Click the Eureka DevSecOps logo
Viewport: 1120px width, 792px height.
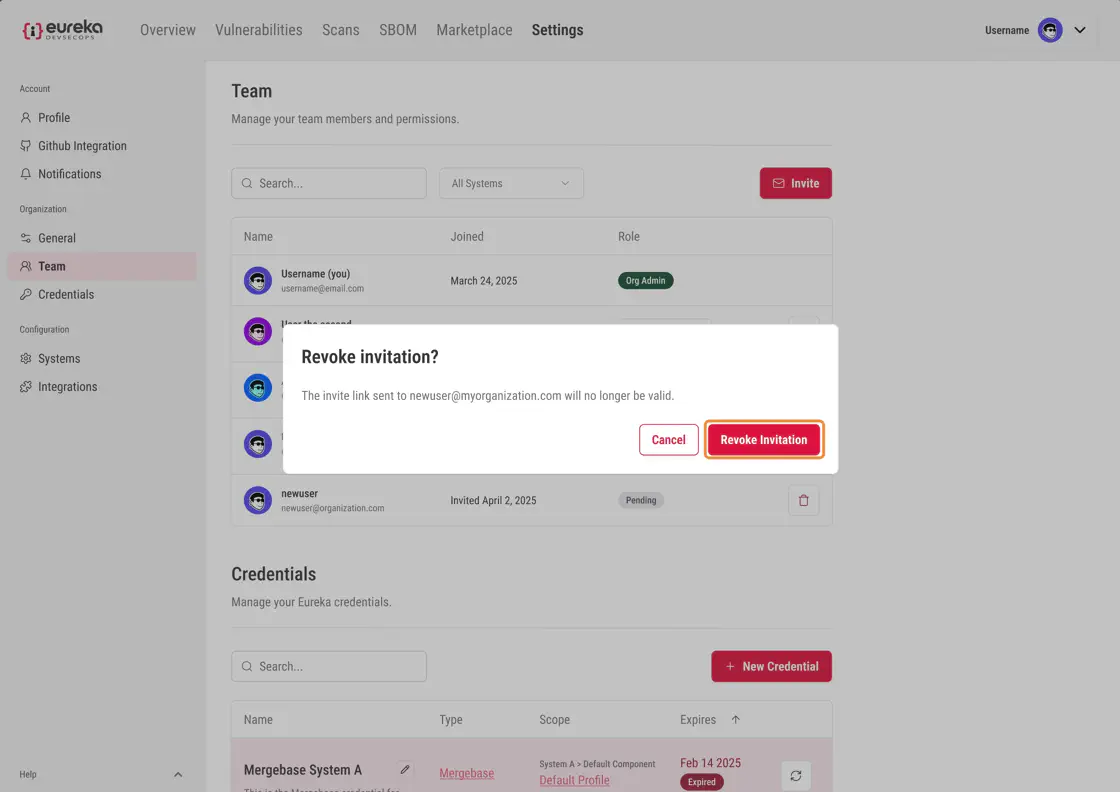[x=62, y=30]
